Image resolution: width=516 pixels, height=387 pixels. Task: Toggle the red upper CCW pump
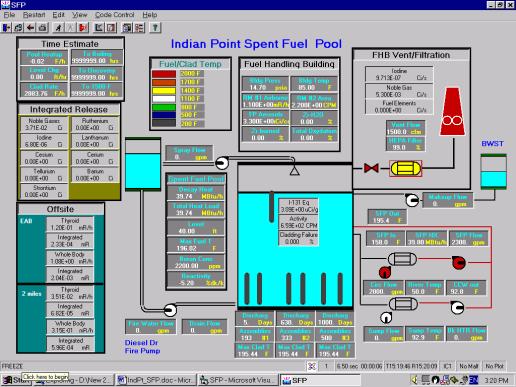[459, 262]
